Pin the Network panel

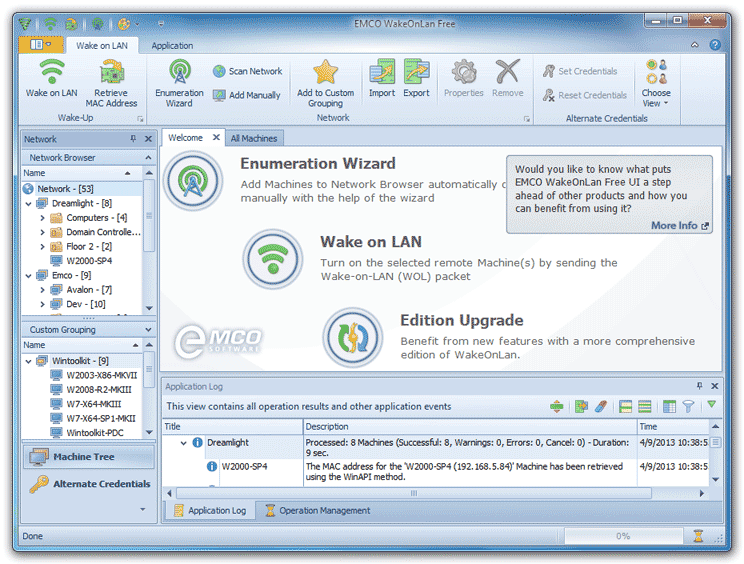pos(133,139)
